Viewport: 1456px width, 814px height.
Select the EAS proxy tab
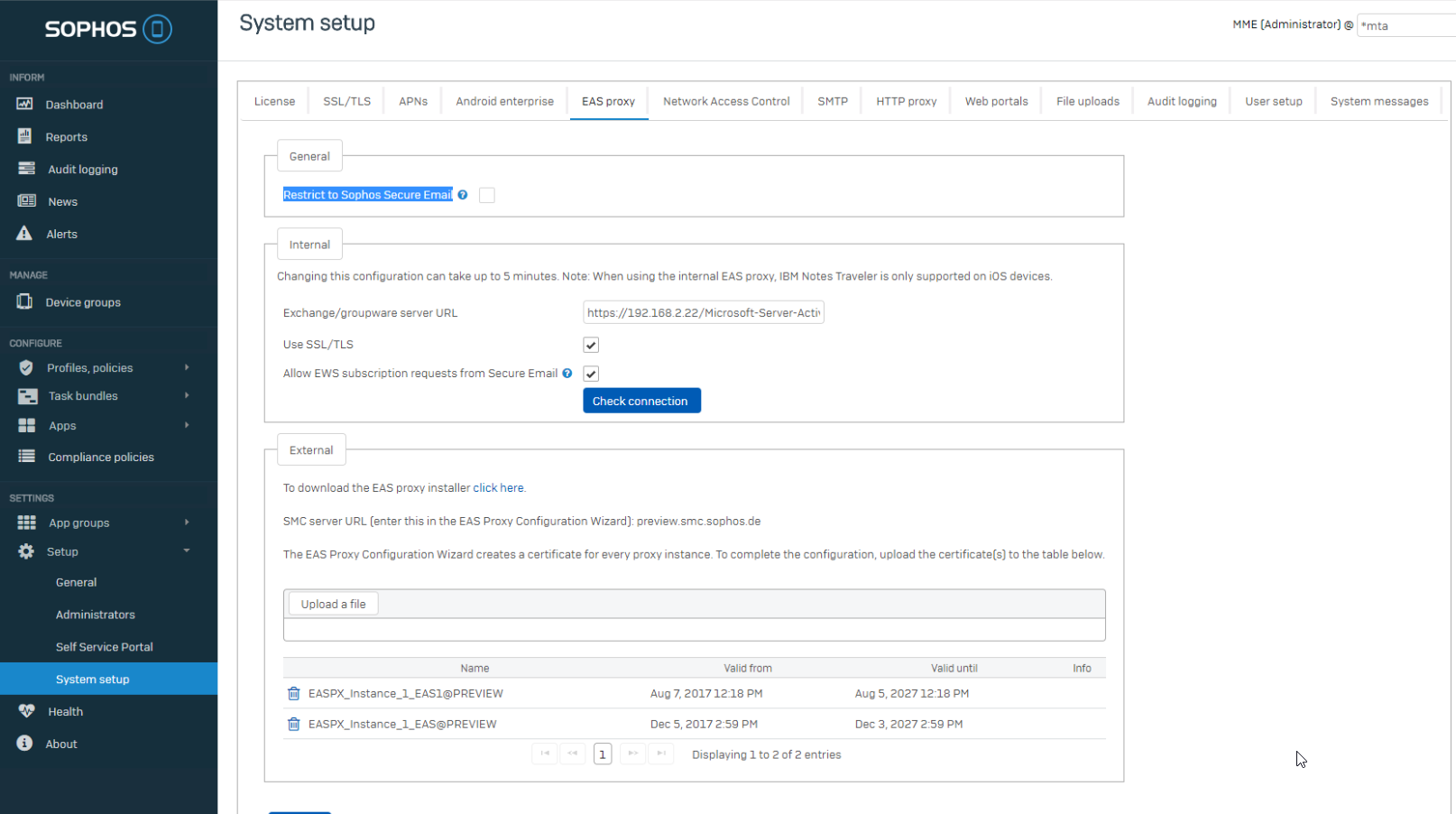(x=608, y=101)
